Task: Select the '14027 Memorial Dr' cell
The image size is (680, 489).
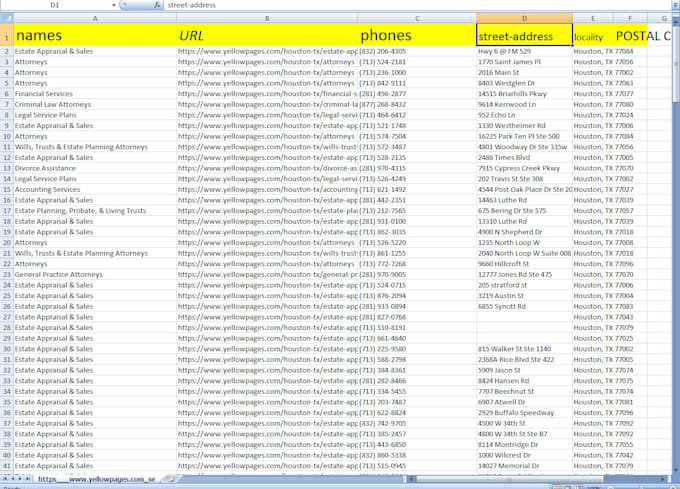Action: tap(524, 466)
